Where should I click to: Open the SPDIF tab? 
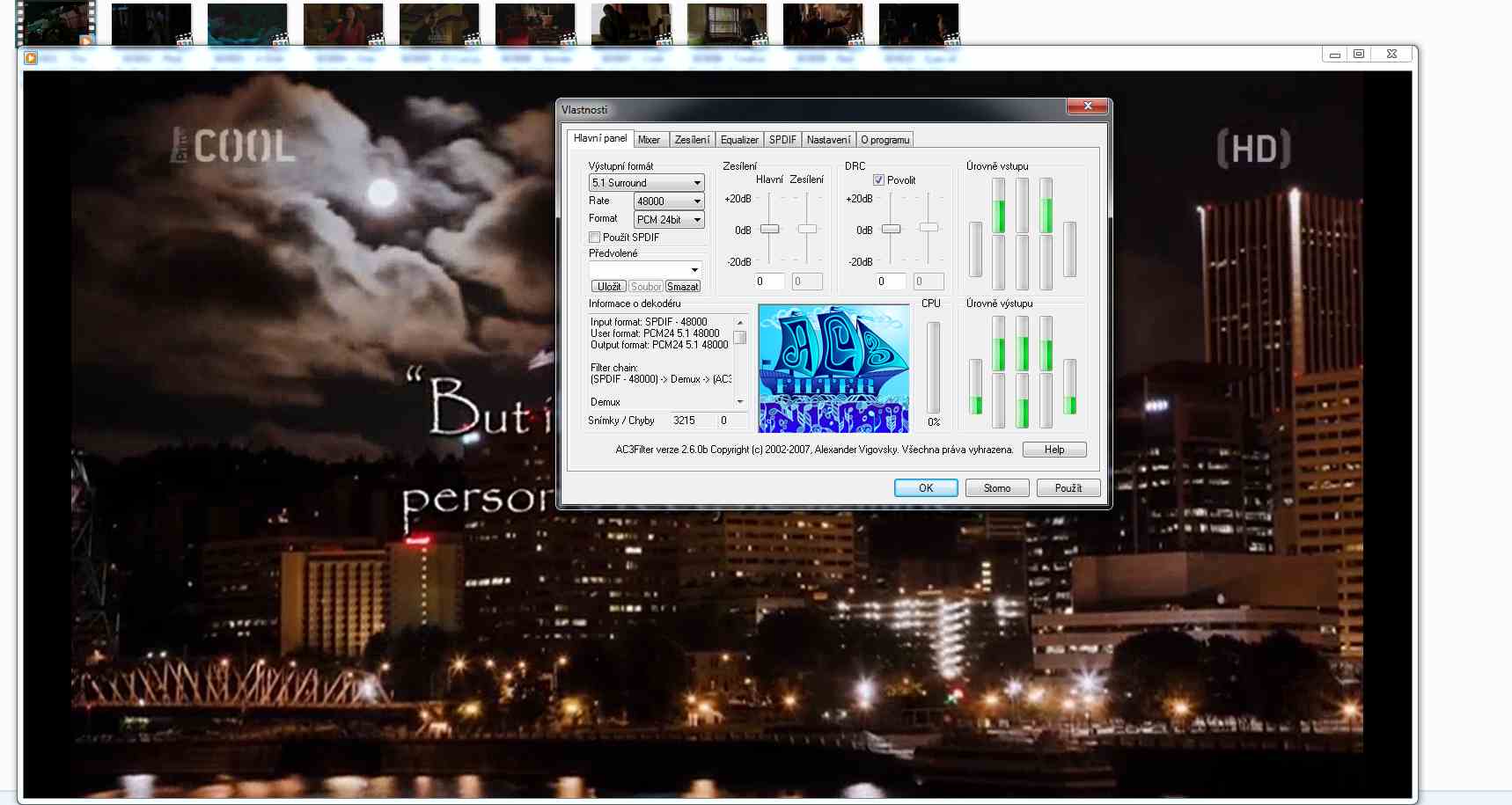click(782, 140)
